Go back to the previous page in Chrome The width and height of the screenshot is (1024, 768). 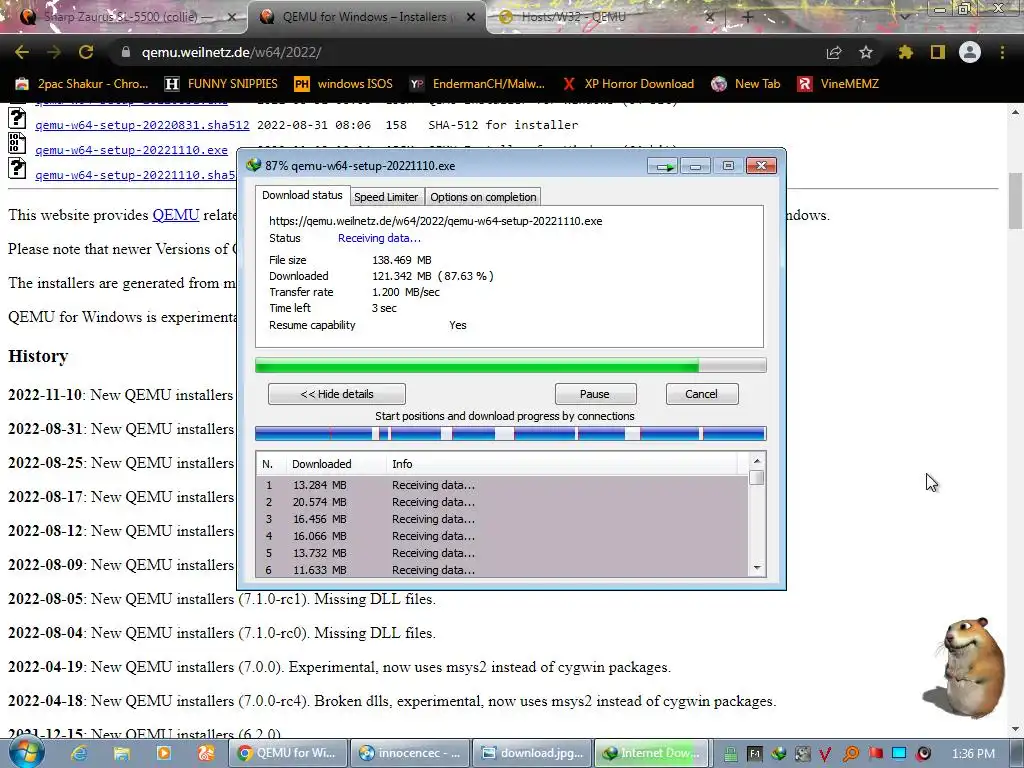[22, 53]
